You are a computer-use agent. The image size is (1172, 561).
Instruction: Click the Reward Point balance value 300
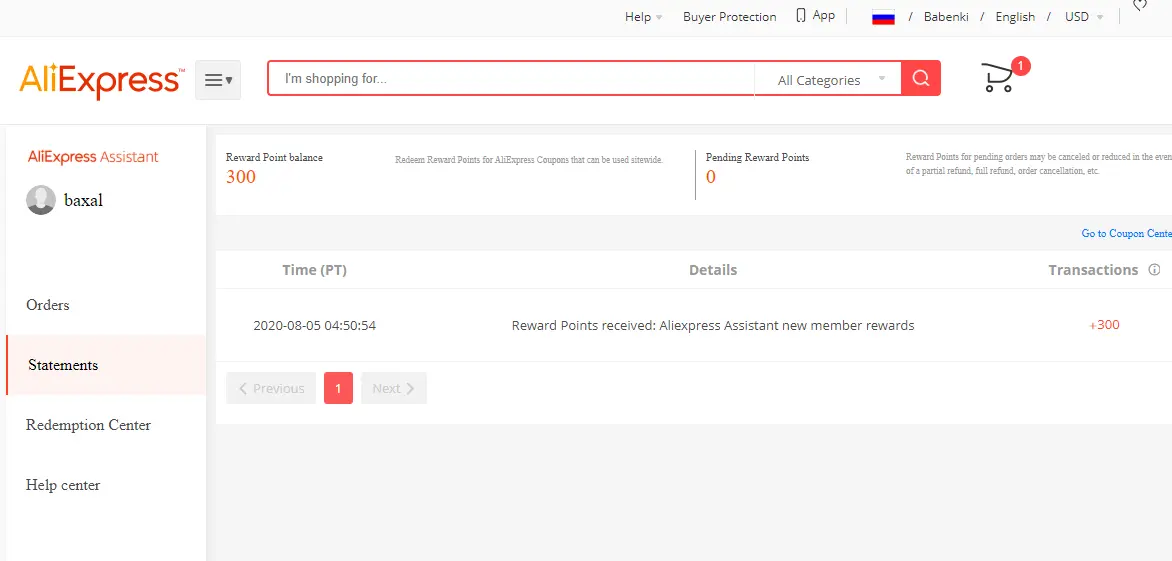pos(241,177)
